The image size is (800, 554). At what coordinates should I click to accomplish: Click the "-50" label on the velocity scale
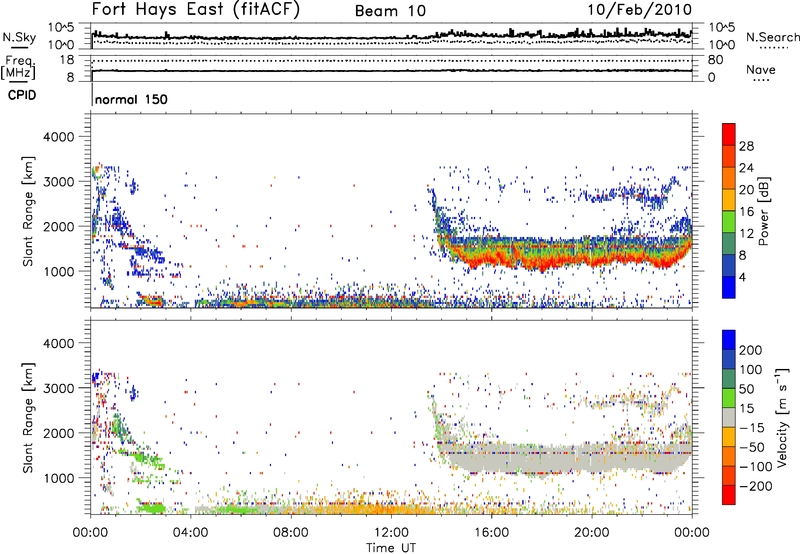(x=752, y=447)
